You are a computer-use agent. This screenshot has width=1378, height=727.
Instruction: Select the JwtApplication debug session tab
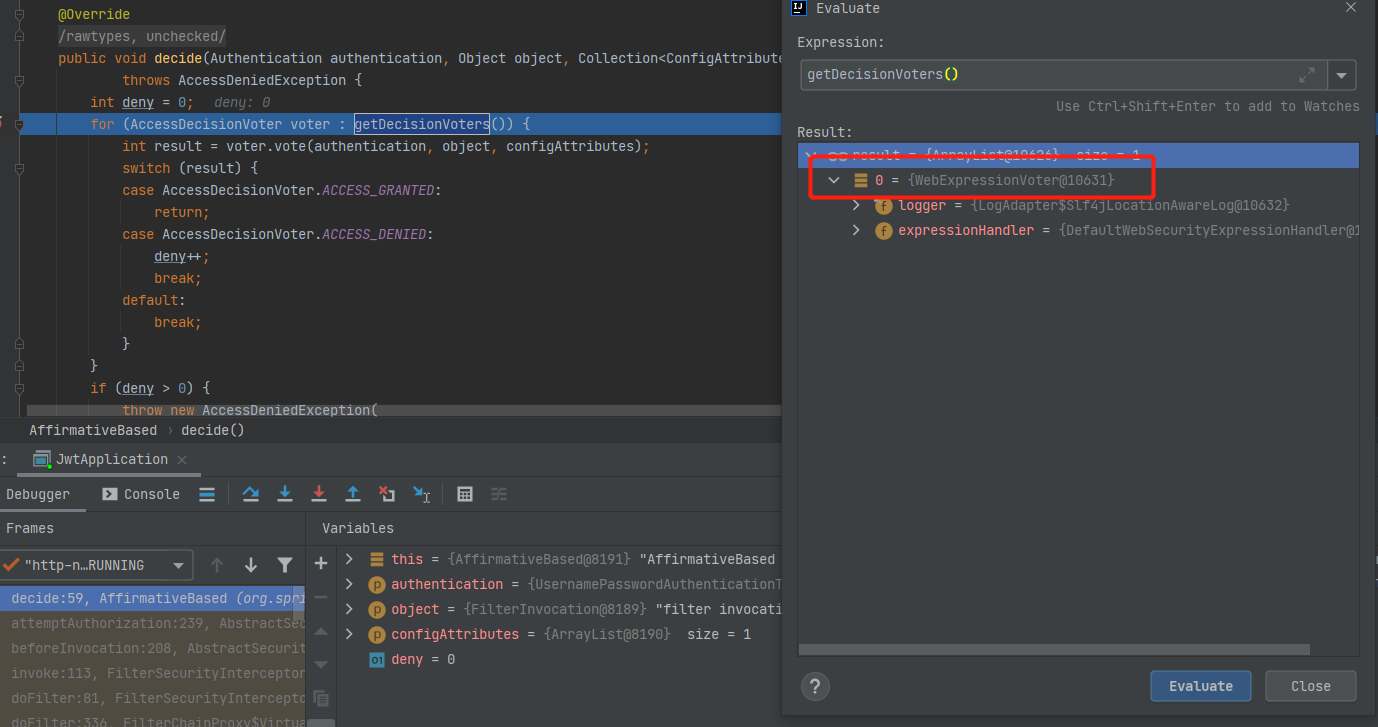pyautogui.click(x=111, y=459)
